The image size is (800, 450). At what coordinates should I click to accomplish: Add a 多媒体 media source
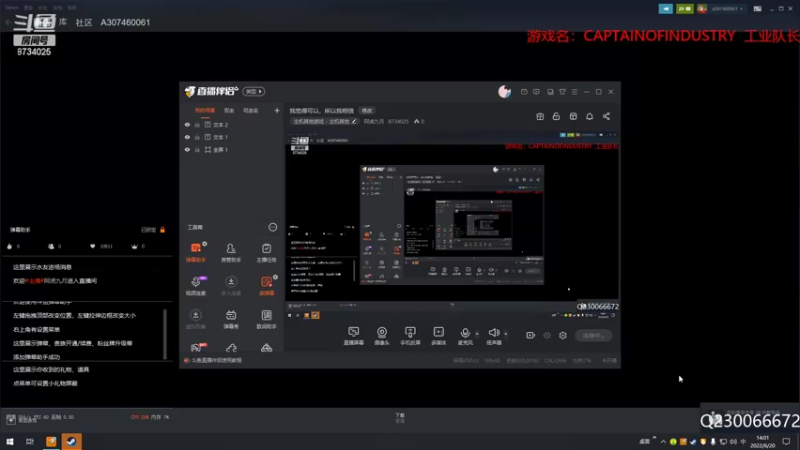(x=438, y=336)
